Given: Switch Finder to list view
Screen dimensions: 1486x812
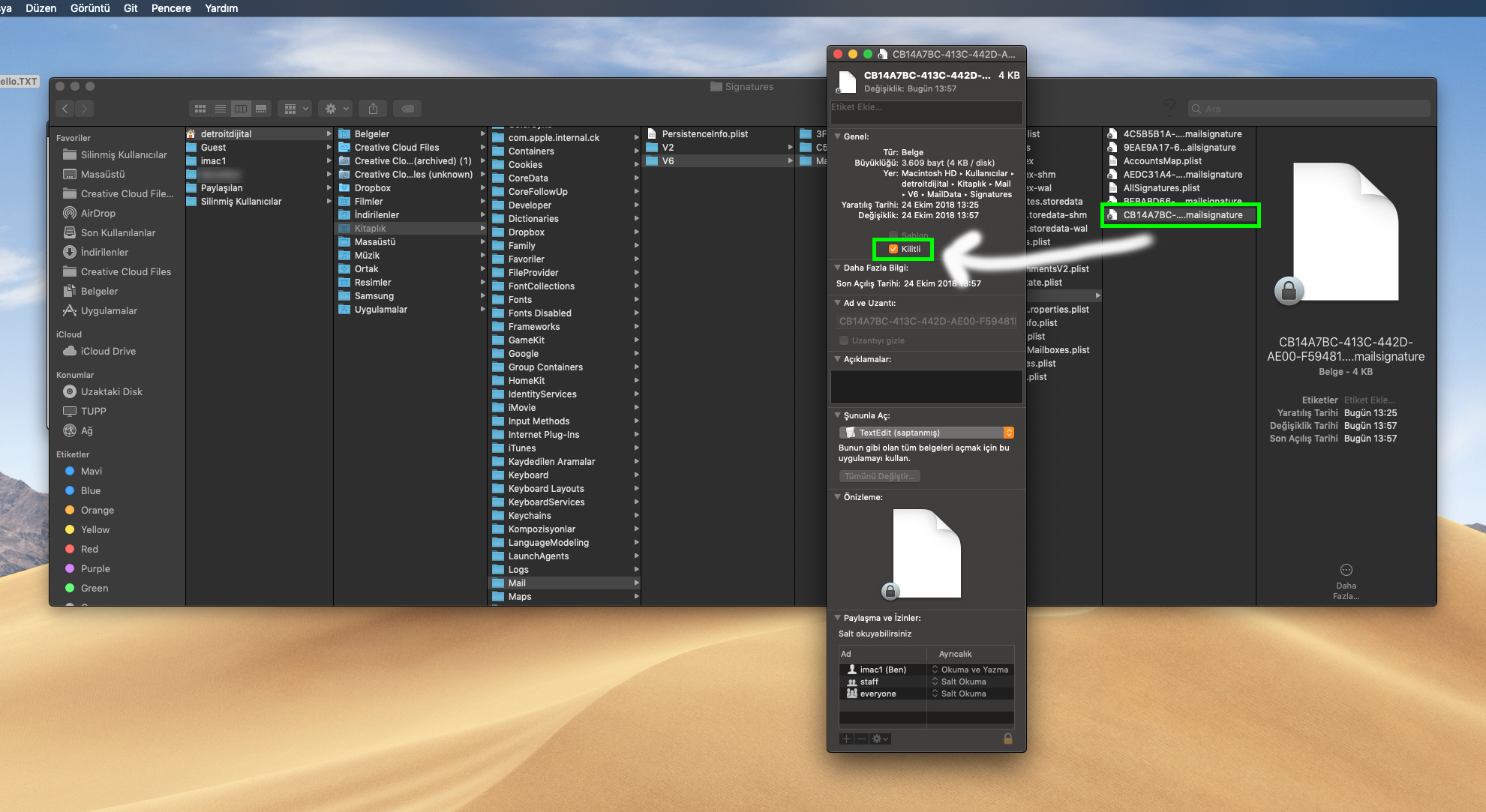Looking at the screenshot, I should pyautogui.click(x=221, y=108).
